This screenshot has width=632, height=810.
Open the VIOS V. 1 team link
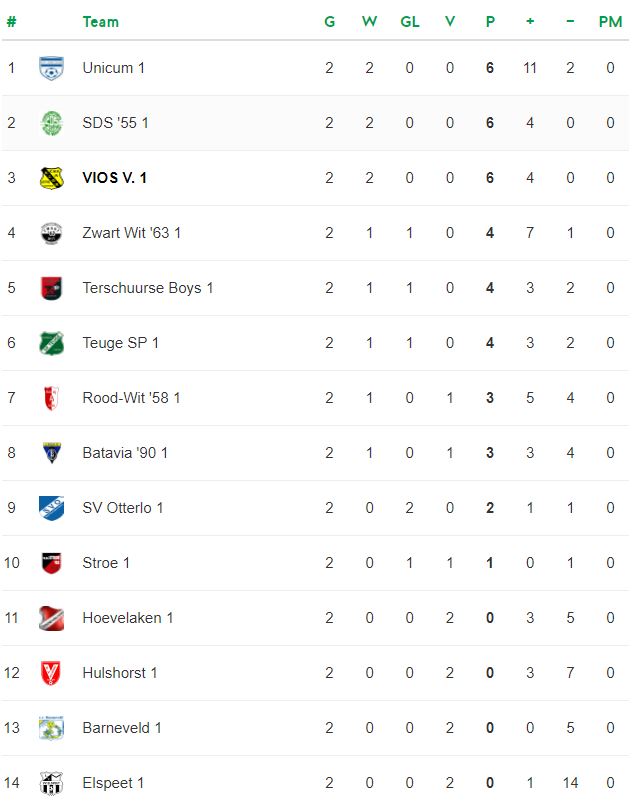click(x=114, y=178)
